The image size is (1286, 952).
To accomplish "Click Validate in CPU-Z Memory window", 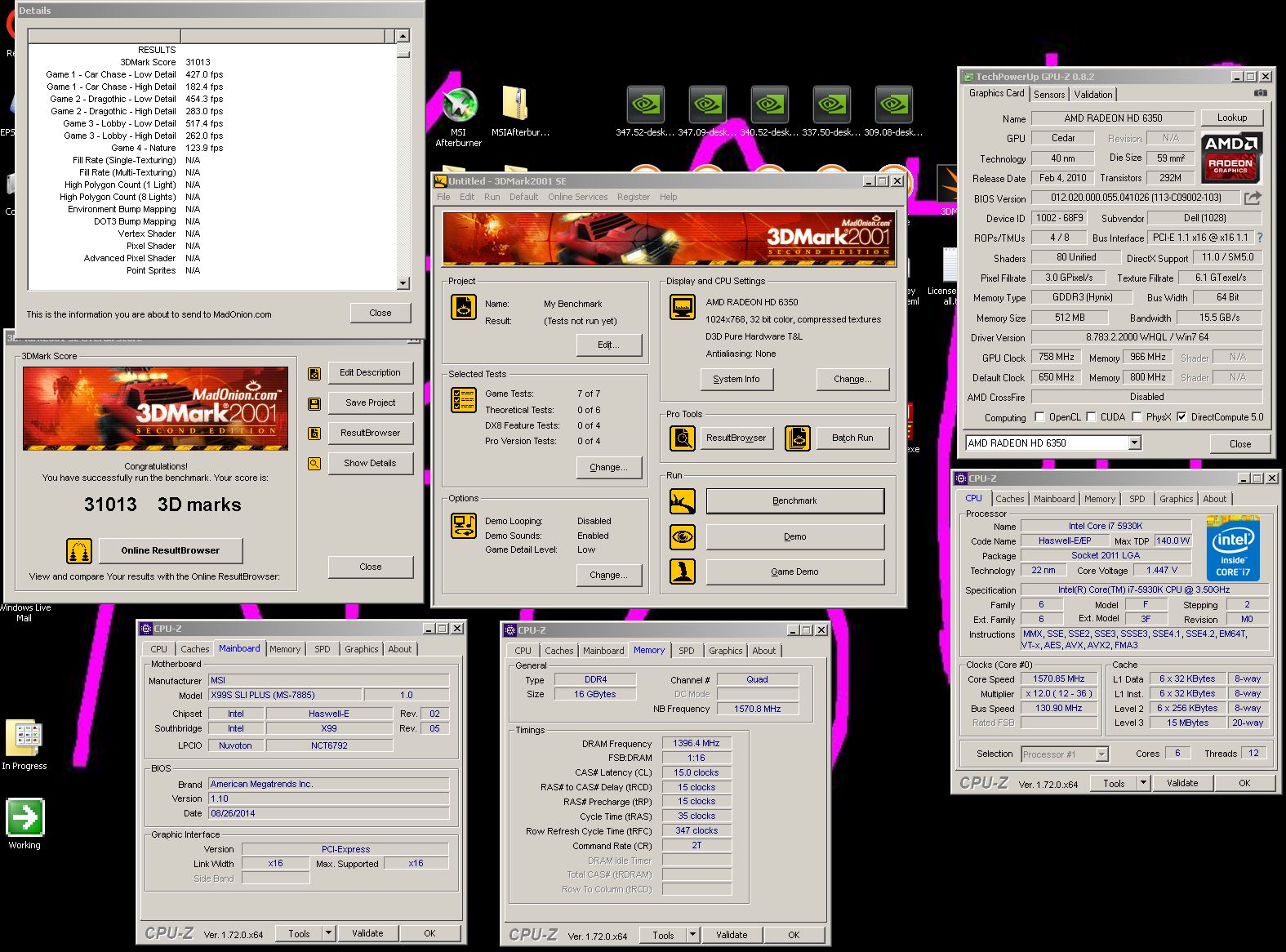I will pyautogui.click(x=732, y=935).
